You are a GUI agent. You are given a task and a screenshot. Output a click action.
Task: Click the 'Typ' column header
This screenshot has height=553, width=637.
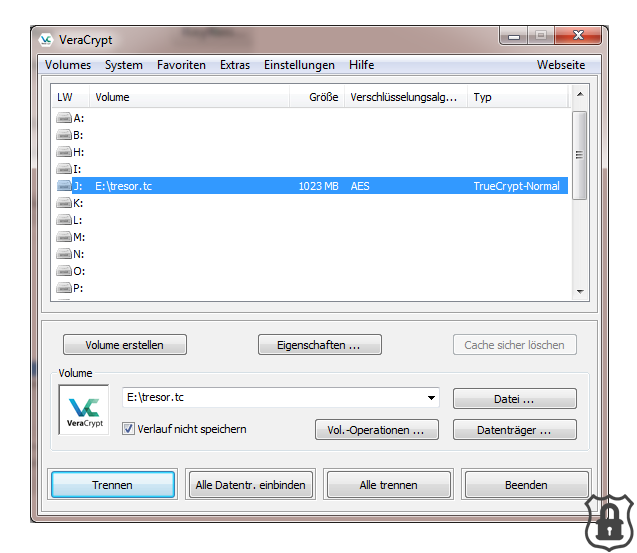pos(517,97)
